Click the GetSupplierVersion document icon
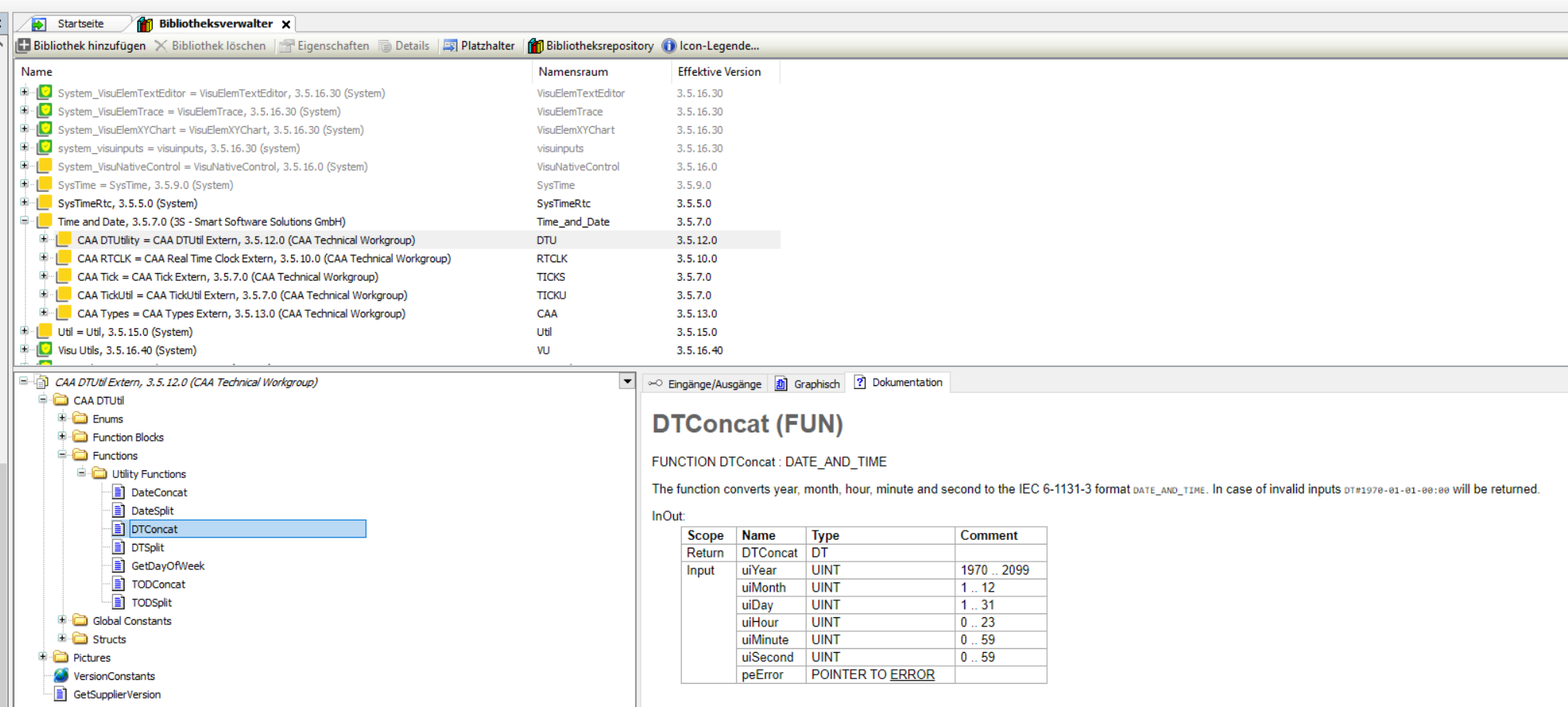The width and height of the screenshot is (1568, 707). click(60, 694)
